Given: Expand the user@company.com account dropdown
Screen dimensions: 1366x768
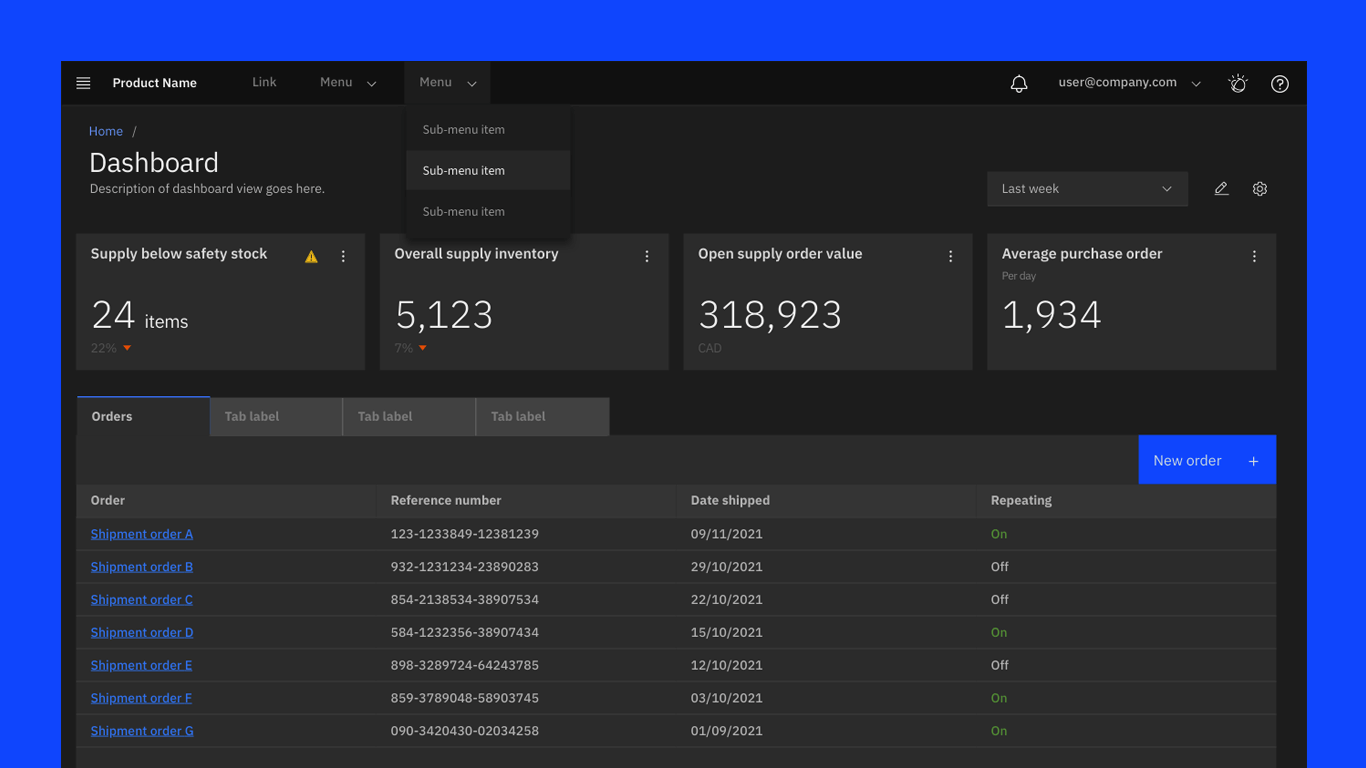Looking at the screenshot, I should point(1128,83).
